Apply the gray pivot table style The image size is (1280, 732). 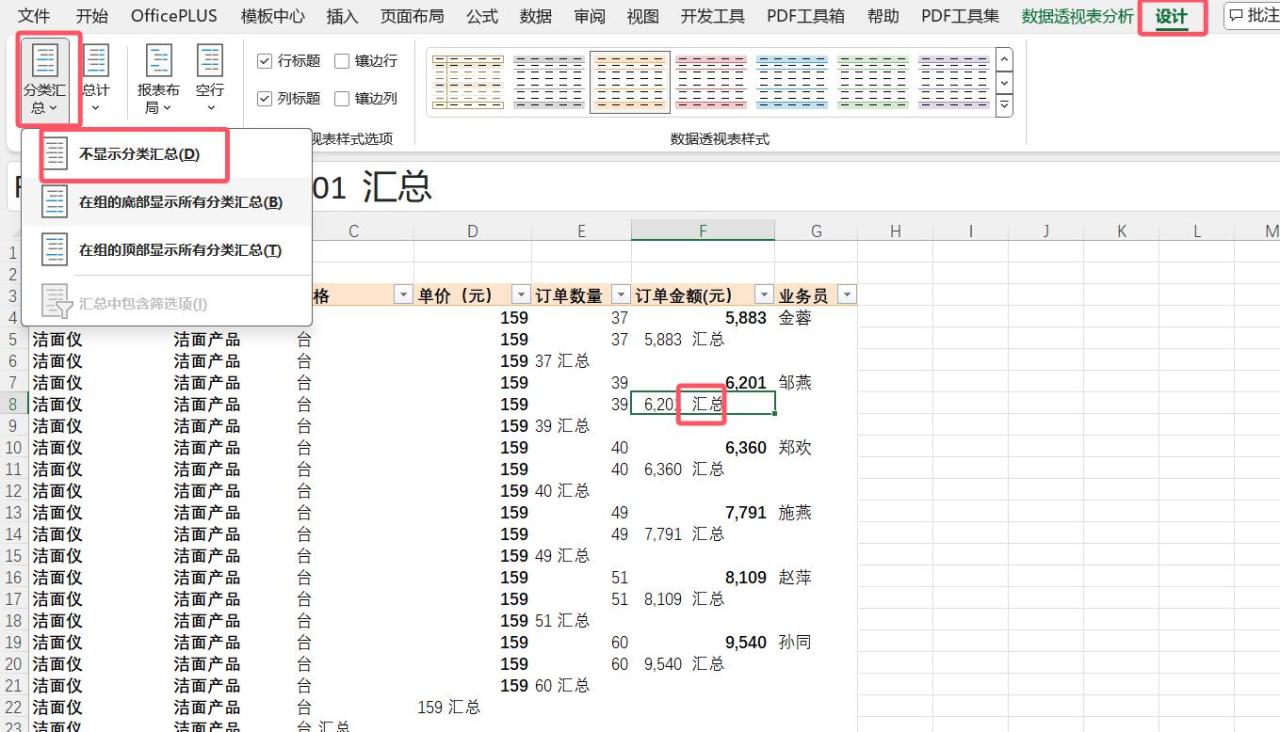point(549,82)
